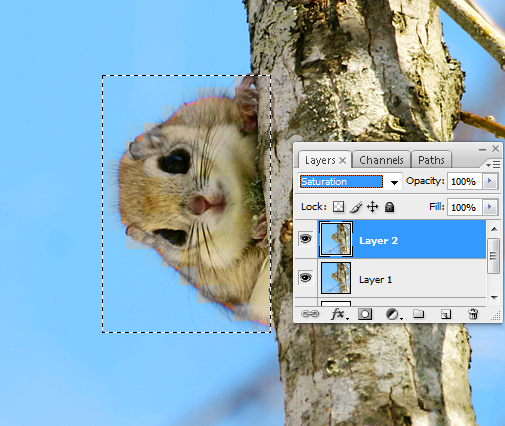Hide Layer 2 with its eye icon

tap(306, 239)
